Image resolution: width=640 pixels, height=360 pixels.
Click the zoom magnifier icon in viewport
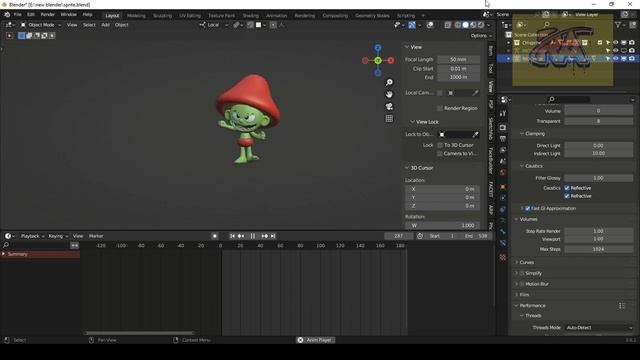point(389,82)
